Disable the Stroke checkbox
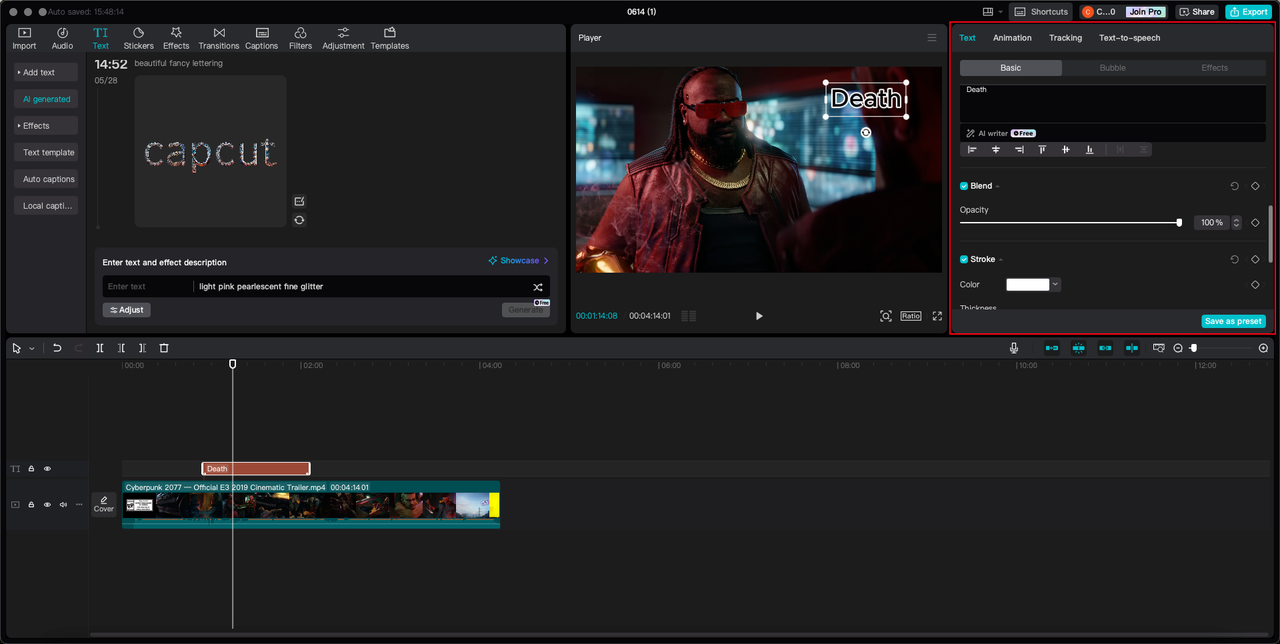 click(x=964, y=259)
